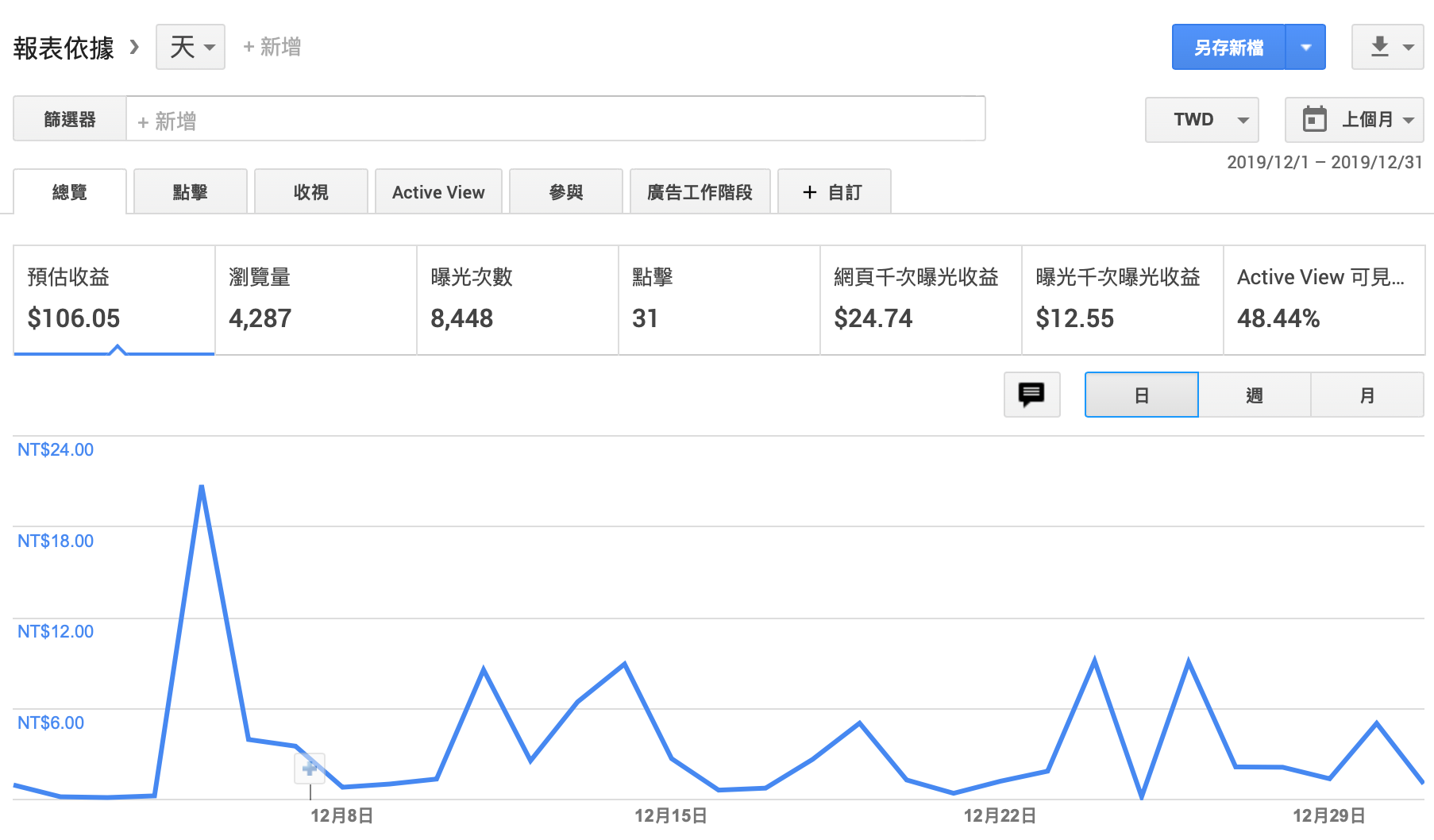
Task: Open the Active View tab
Action: click(x=438, y=192)
